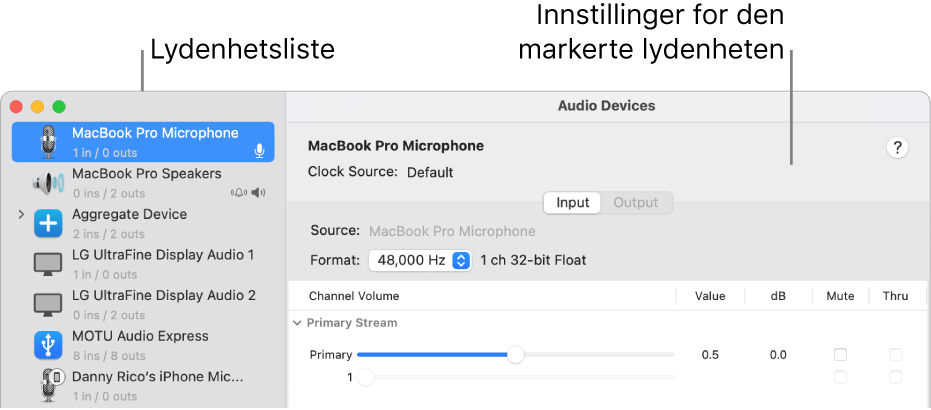The height and width of the screenshot is (410, 931).
Task: Click the Aggregate Device plus icon
Action: (48, 224)
